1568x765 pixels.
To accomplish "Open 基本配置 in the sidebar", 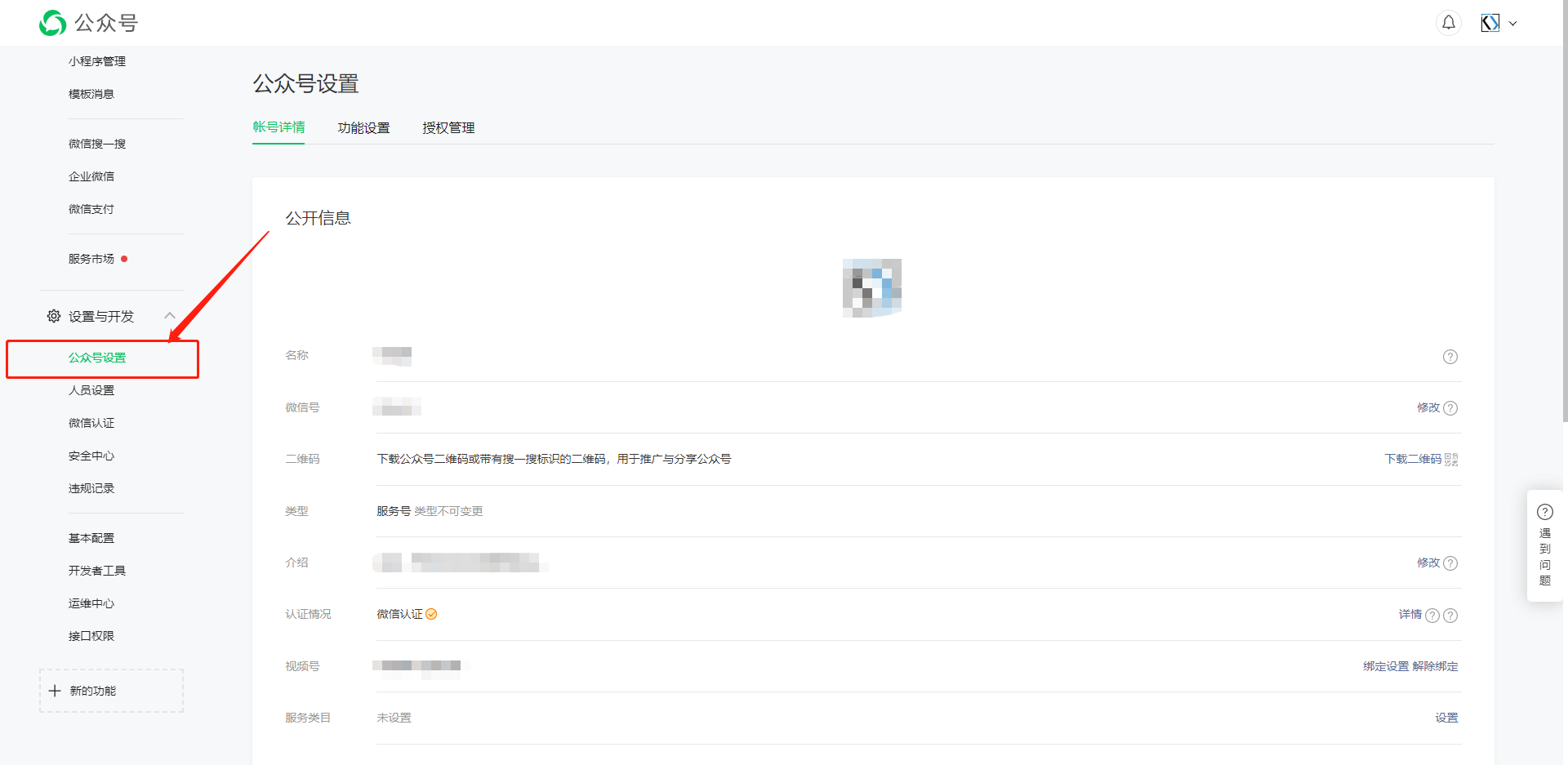I will pos(91,538).
